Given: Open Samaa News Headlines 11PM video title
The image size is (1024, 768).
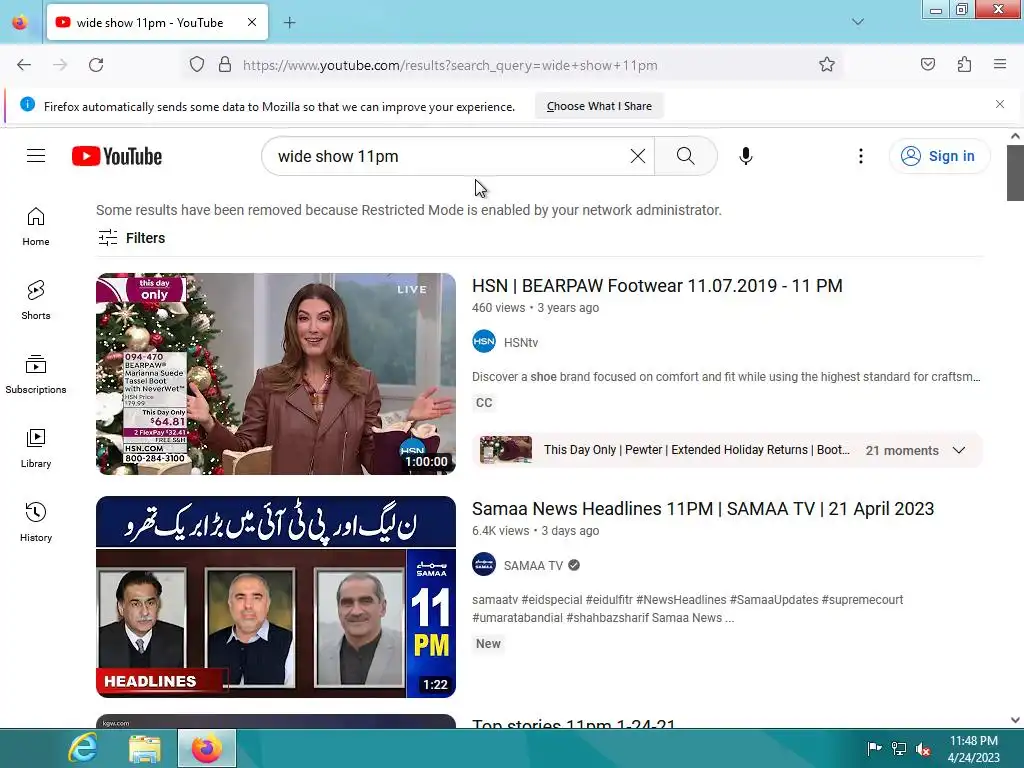Looking at the screenshot, I should tap(703, 509).
